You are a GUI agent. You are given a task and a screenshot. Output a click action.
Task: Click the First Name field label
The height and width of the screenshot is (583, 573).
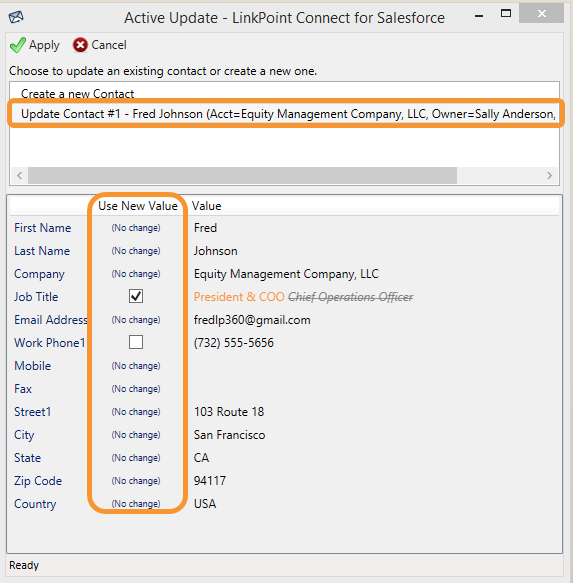point(42,228)
